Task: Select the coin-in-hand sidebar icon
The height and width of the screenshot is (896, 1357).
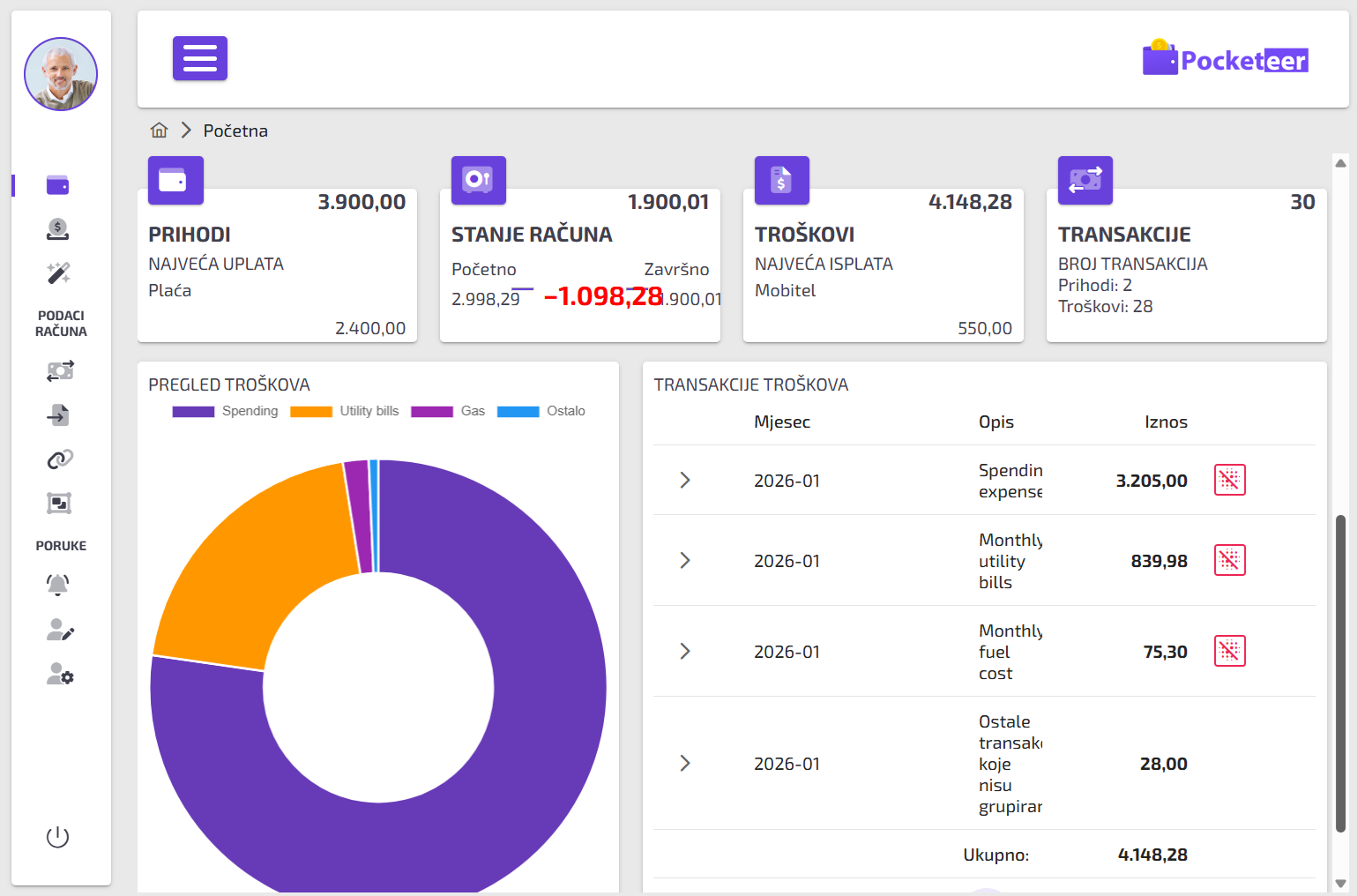Action: (58, 229)
